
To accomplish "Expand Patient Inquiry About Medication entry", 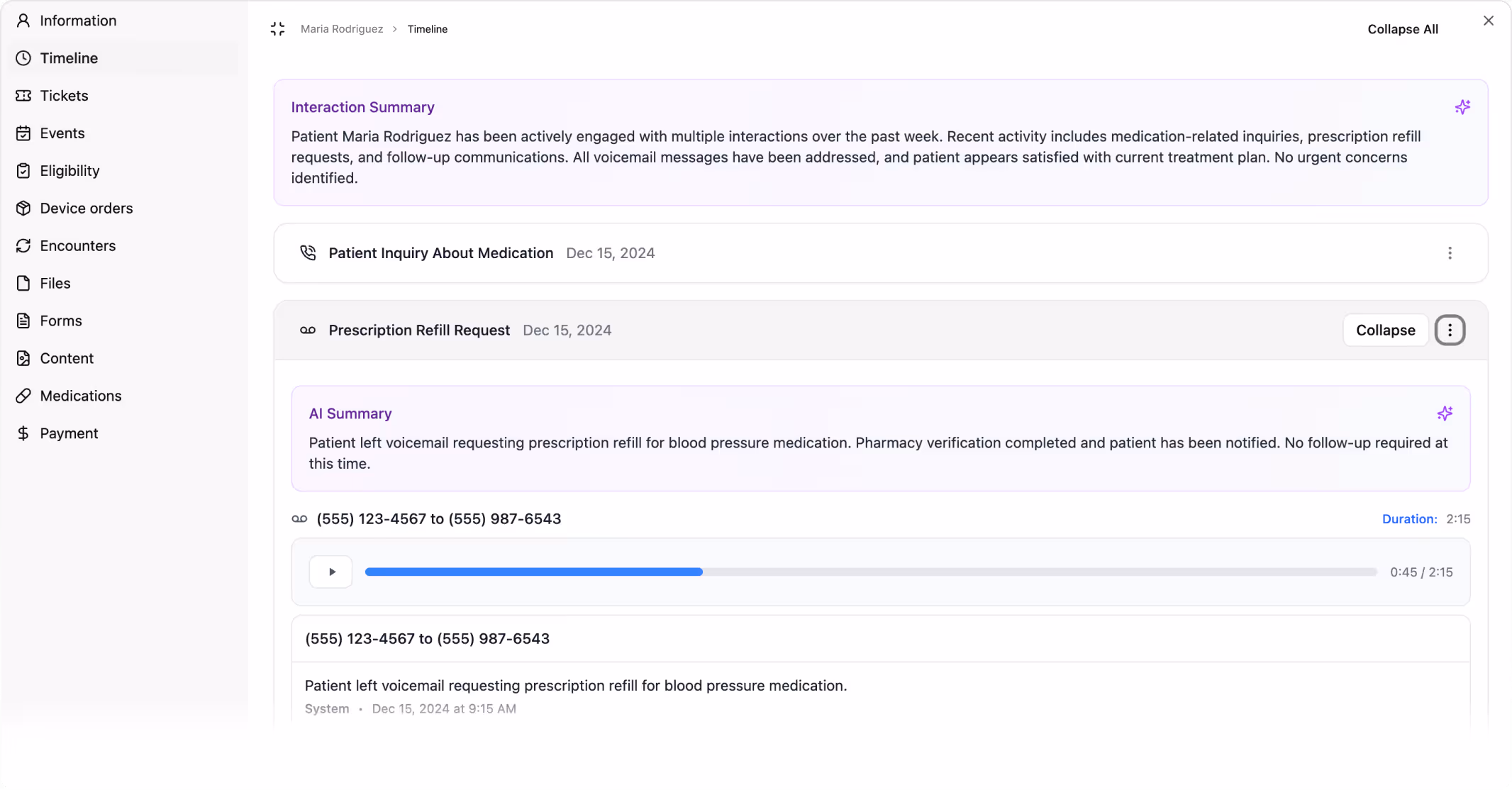I will tap(440, 253).
